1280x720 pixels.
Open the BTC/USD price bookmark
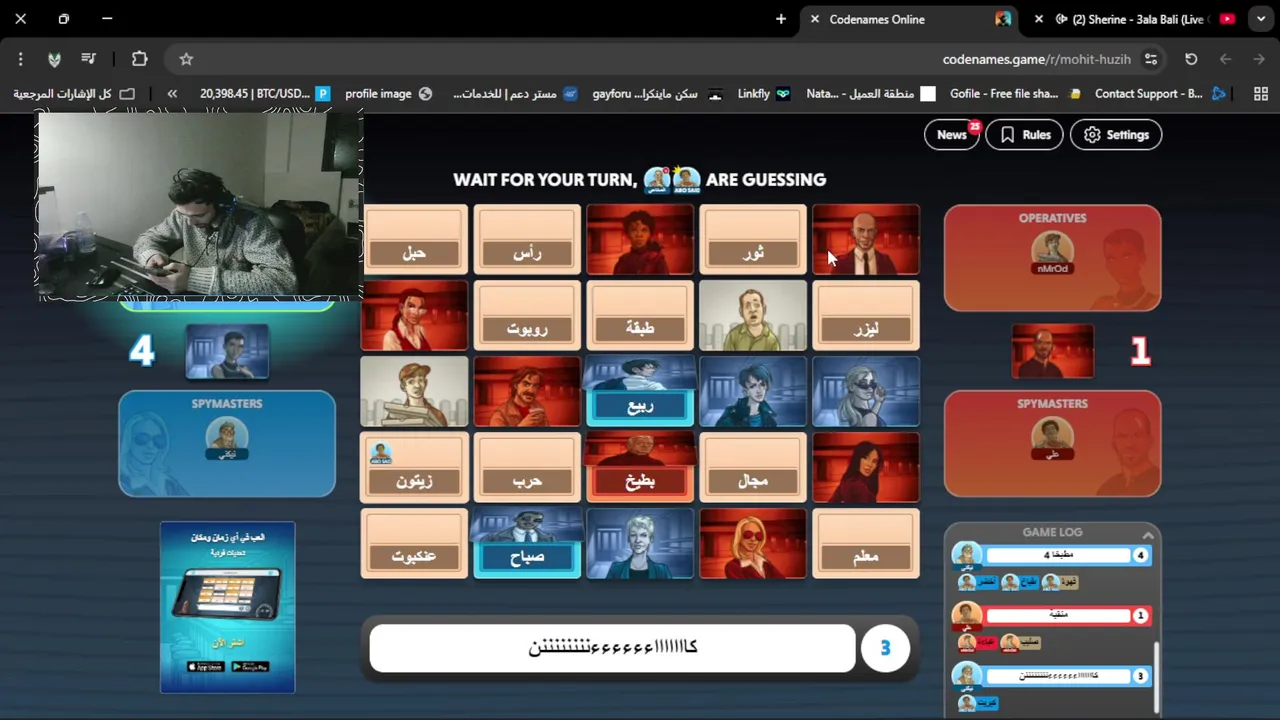coord(265,94)
